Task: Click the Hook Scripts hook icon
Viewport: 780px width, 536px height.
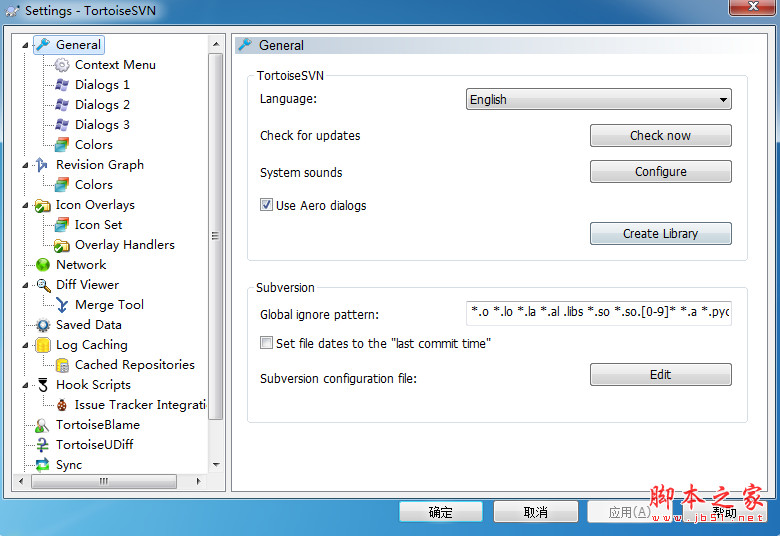Action: point(43,385)
